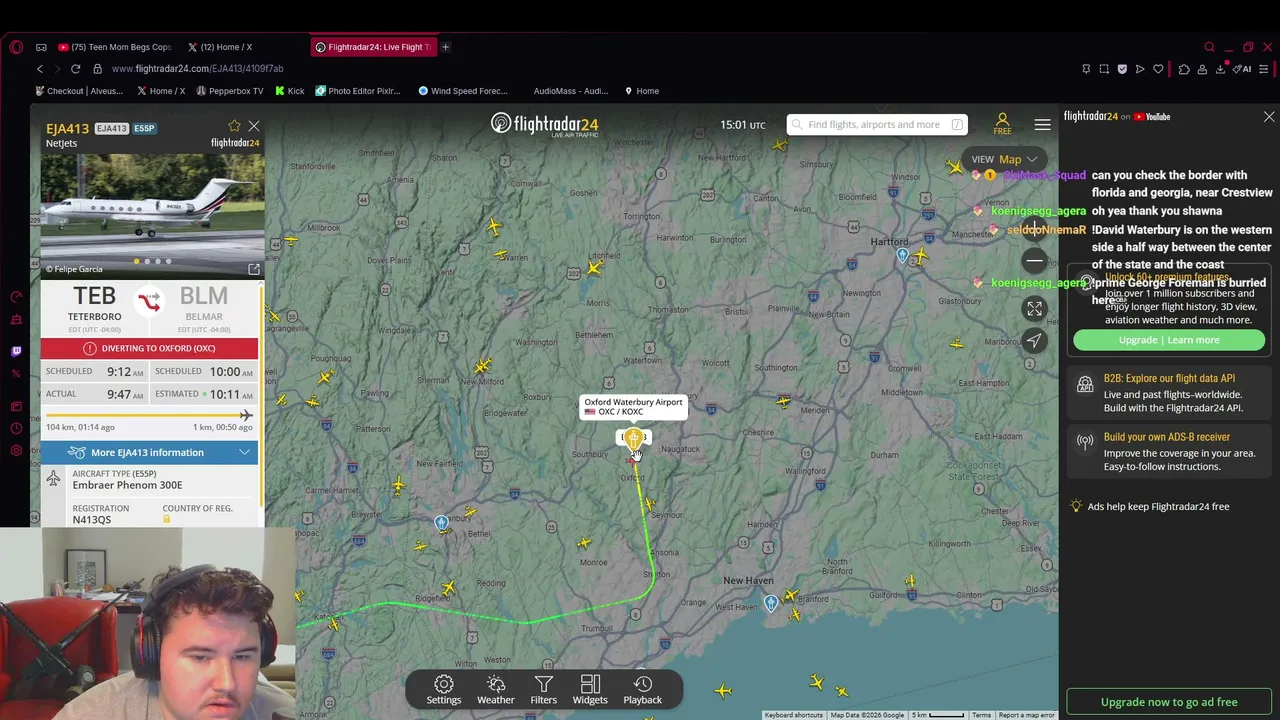Click the Bradley airport pin near Hartford
The width and height of the screenshot is (1280, 720).
(902, 255)
